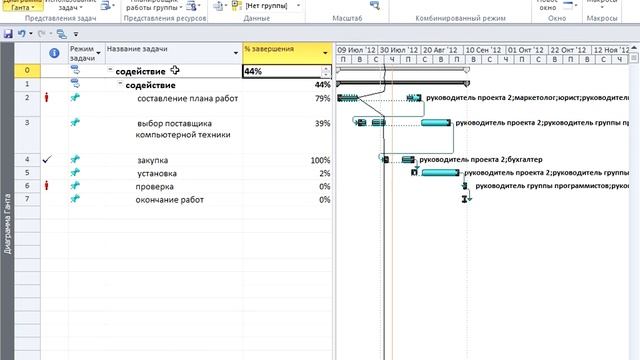Viewport: 640px width, 360px height.
Task: Click the 100% completion cell
Action: pos(287,160)
